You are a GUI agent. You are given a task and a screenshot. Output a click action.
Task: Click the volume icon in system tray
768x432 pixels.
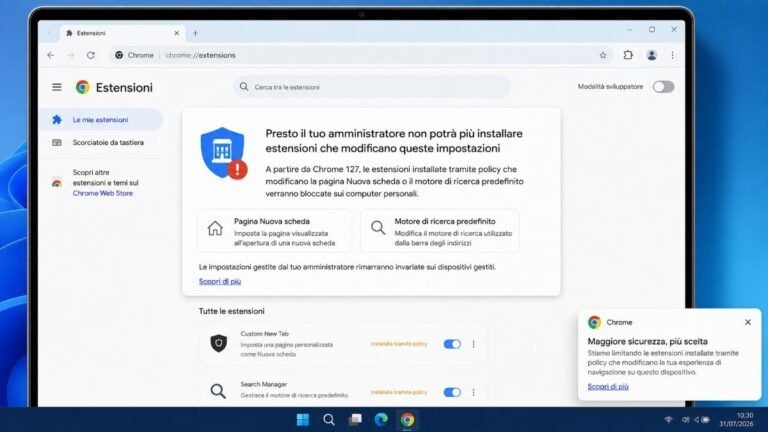tap(685, 420)
